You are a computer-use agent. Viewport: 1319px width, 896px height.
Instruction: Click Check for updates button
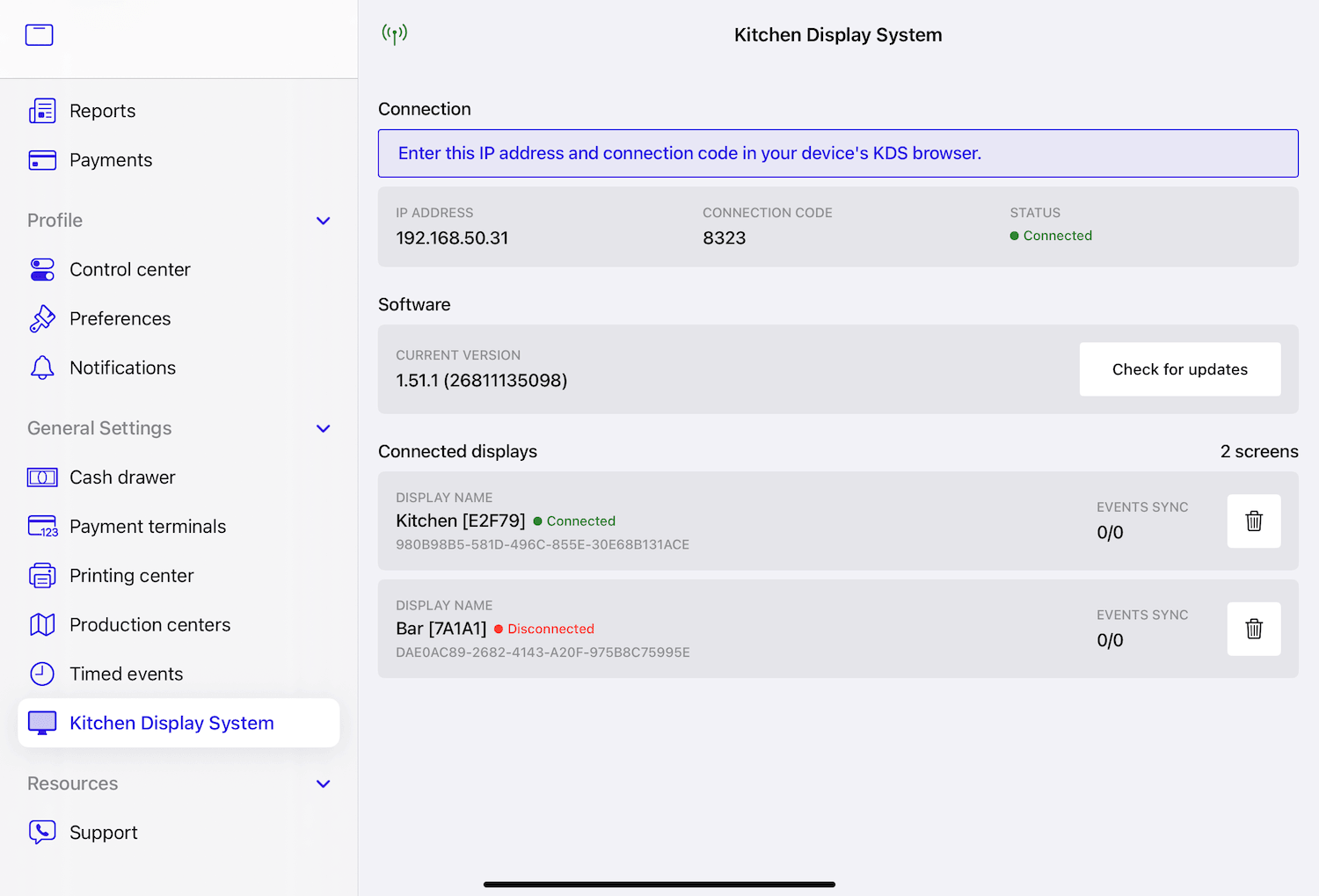click(1180, 369)
